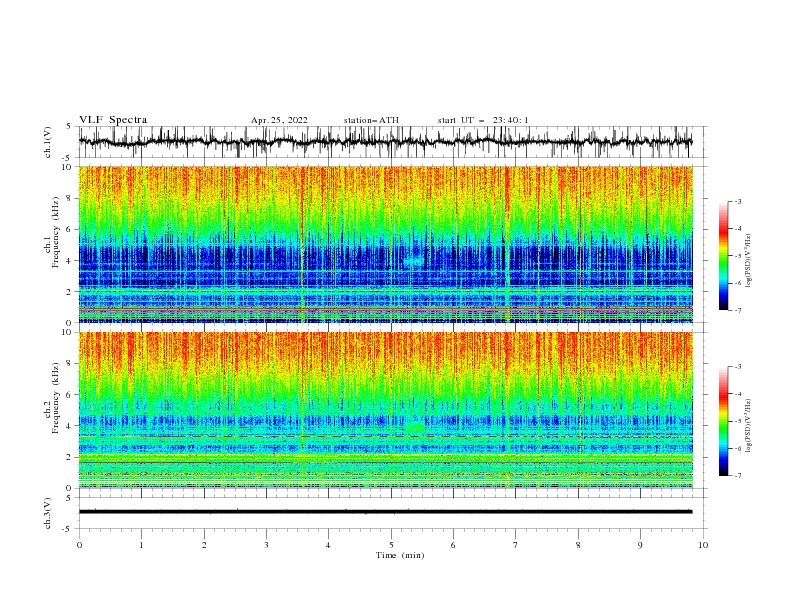The width and height of the screenshot is (792, 612).
Task: Click the date "Apr. 25, 2022"
Action: (279, 120)
